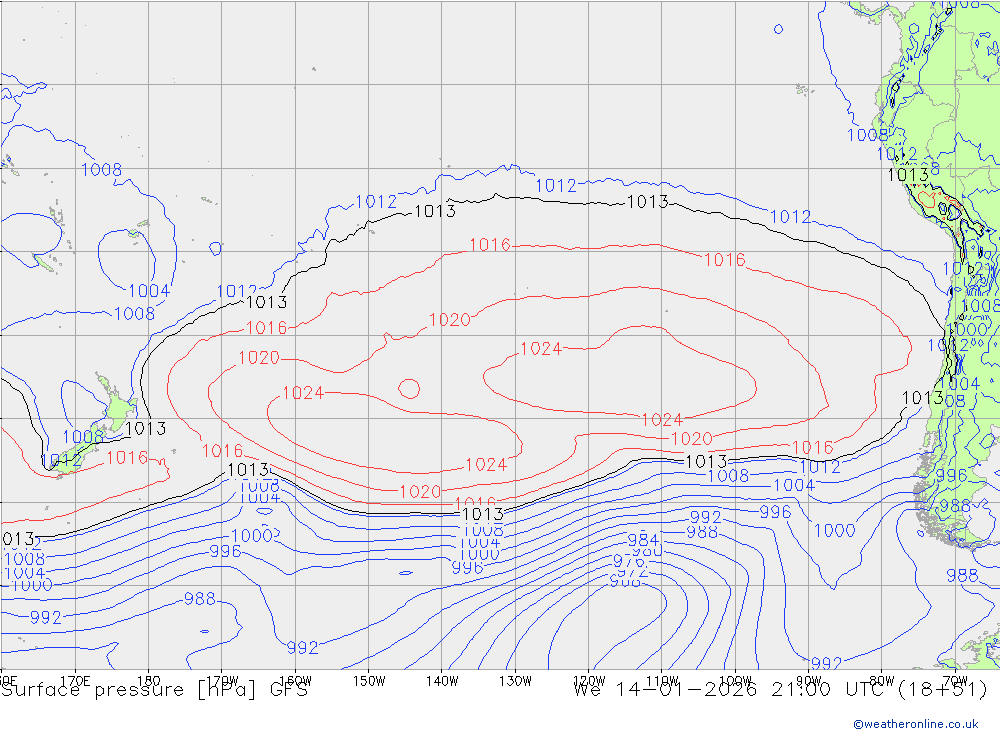Open the ©weatheronline.co.uk credit link
1000x733 pixels.
(x=916, y=724)
